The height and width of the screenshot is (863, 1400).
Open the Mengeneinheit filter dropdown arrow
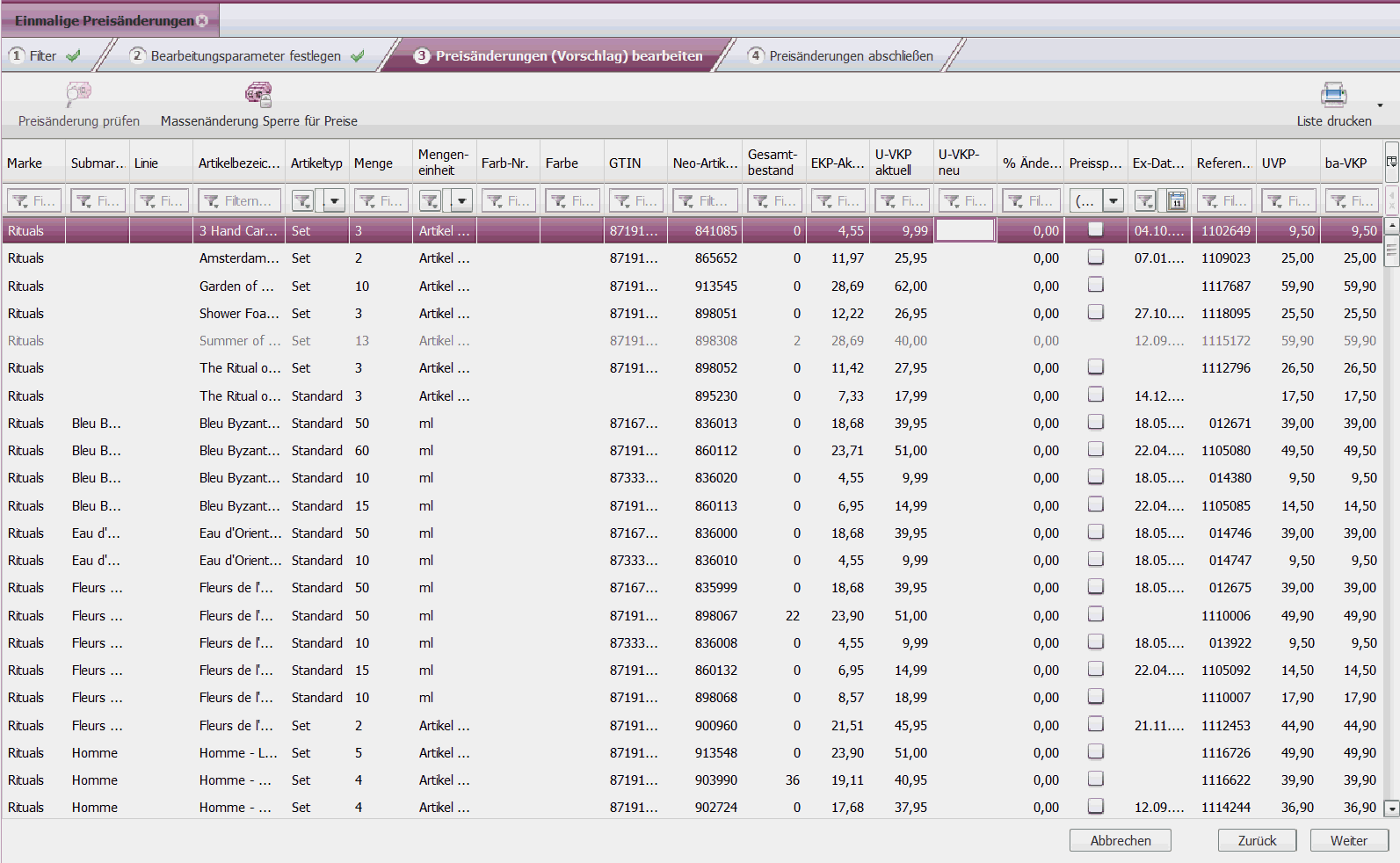click(461, 201)
